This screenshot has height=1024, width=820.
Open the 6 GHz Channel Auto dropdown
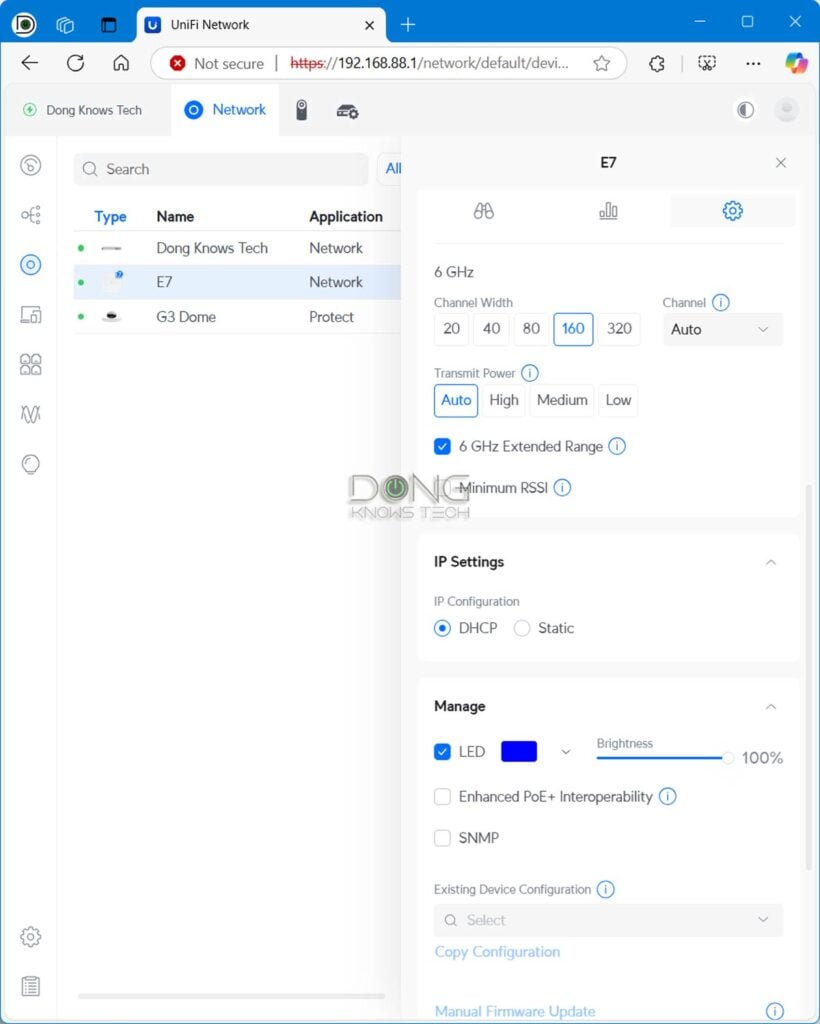722,329
